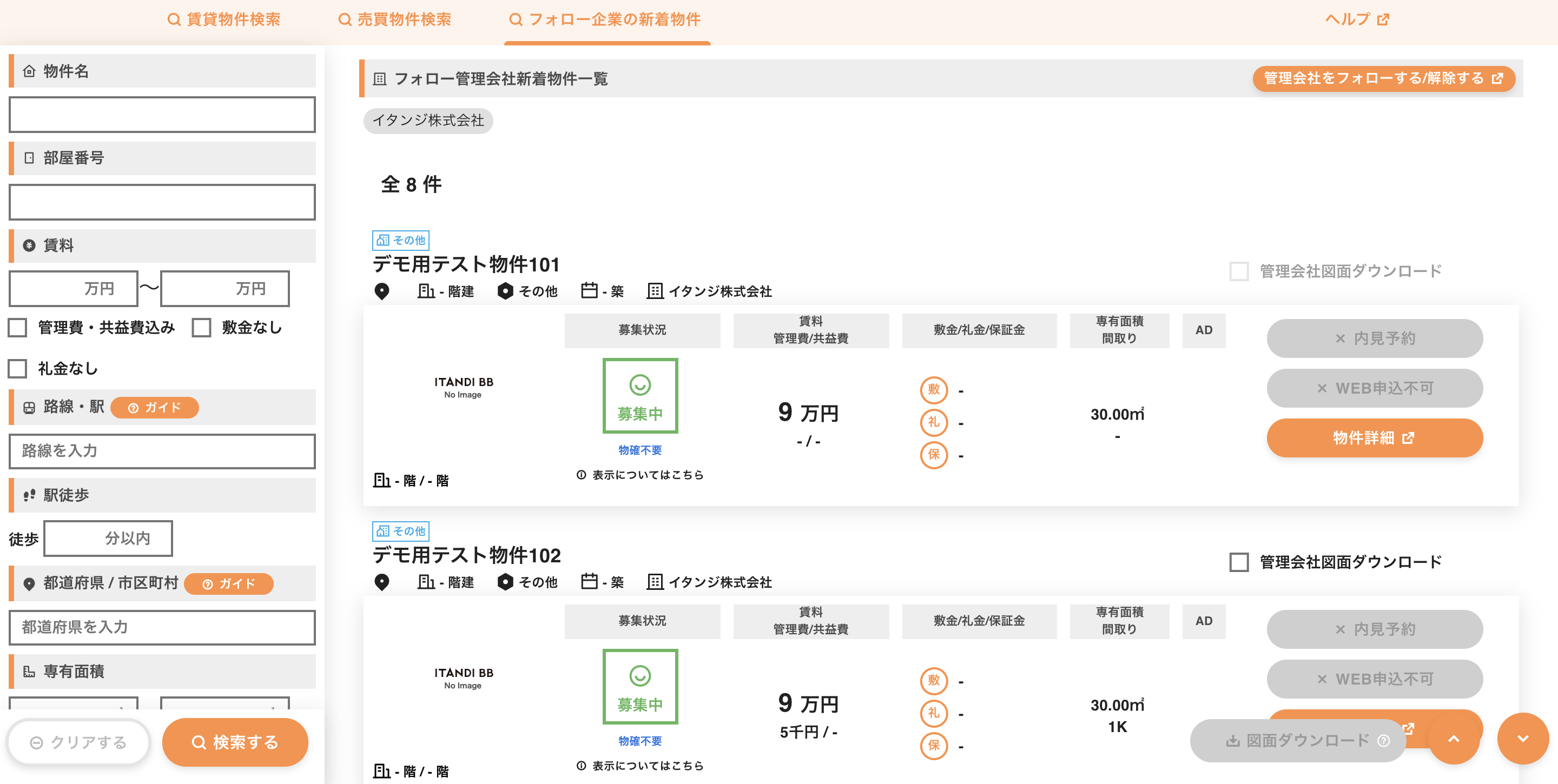
Task: Click the フォロー管理会社新着物件一覧 heading icon
Action: click(x=379, y=79)
